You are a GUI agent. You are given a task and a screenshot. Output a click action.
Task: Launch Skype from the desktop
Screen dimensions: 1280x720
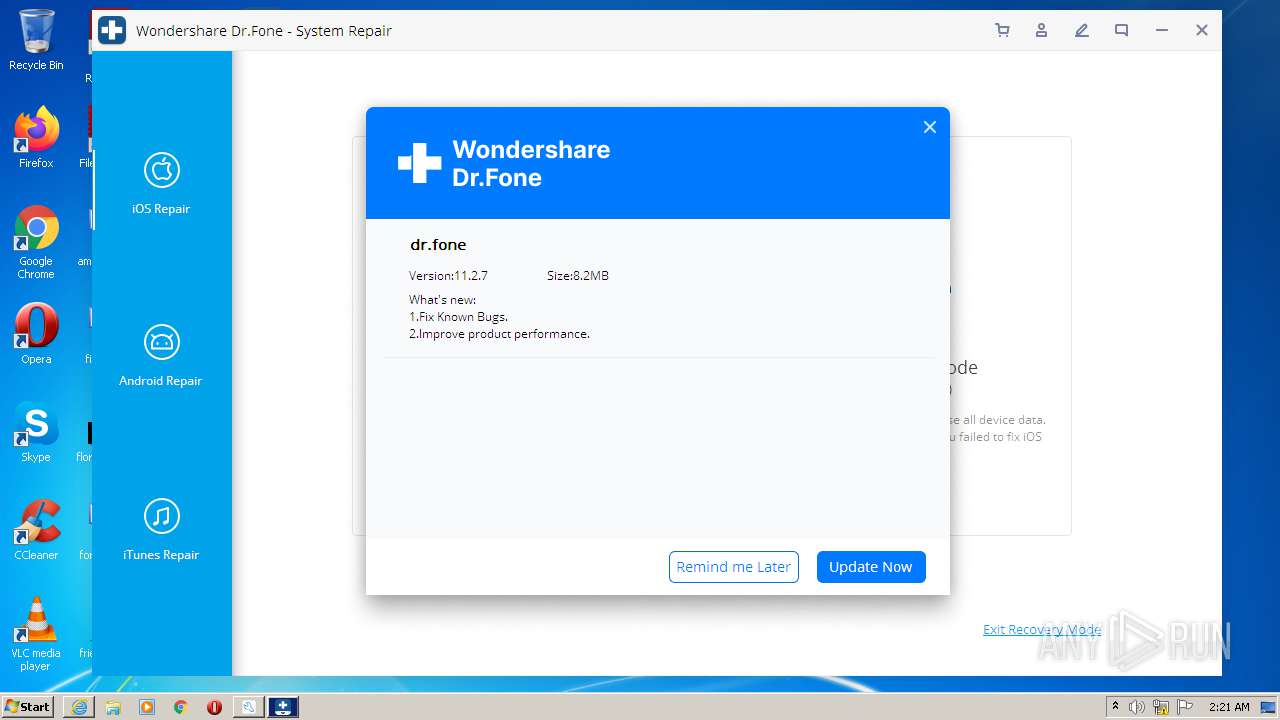coord(36,432)
